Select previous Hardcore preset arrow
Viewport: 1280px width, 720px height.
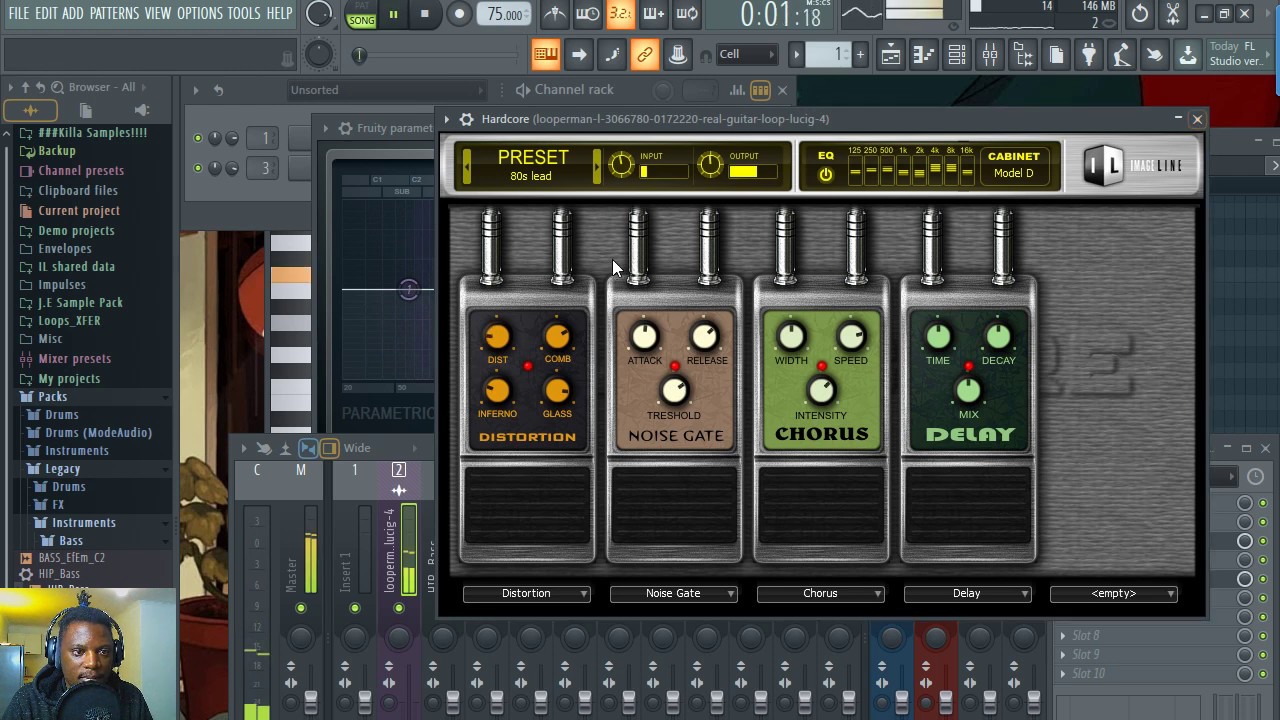point(466,166)
